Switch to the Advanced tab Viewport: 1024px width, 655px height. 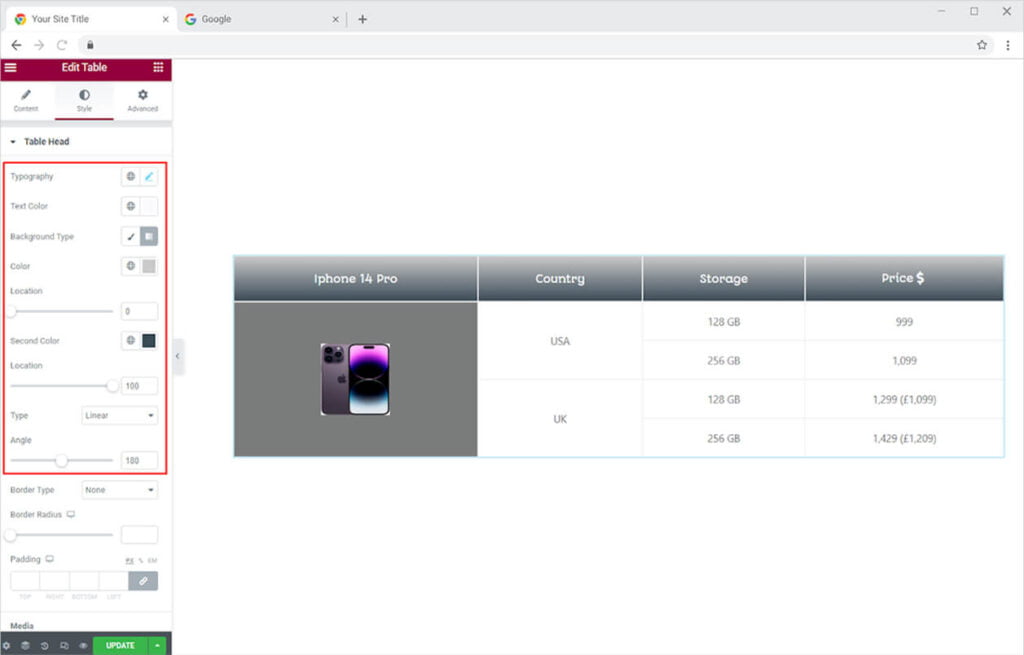click(x=142, y=100)
